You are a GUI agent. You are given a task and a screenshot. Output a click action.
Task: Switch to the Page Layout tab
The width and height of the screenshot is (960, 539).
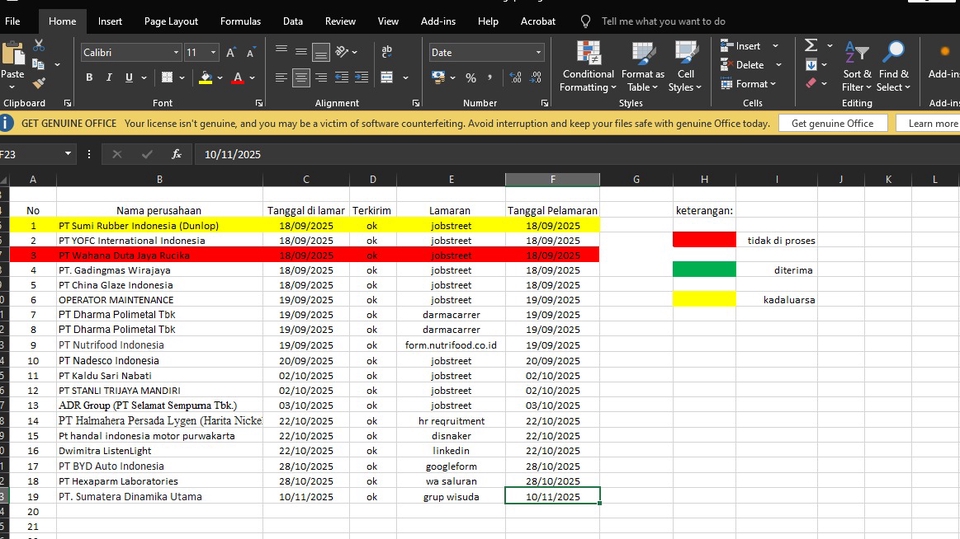[170, 21]
